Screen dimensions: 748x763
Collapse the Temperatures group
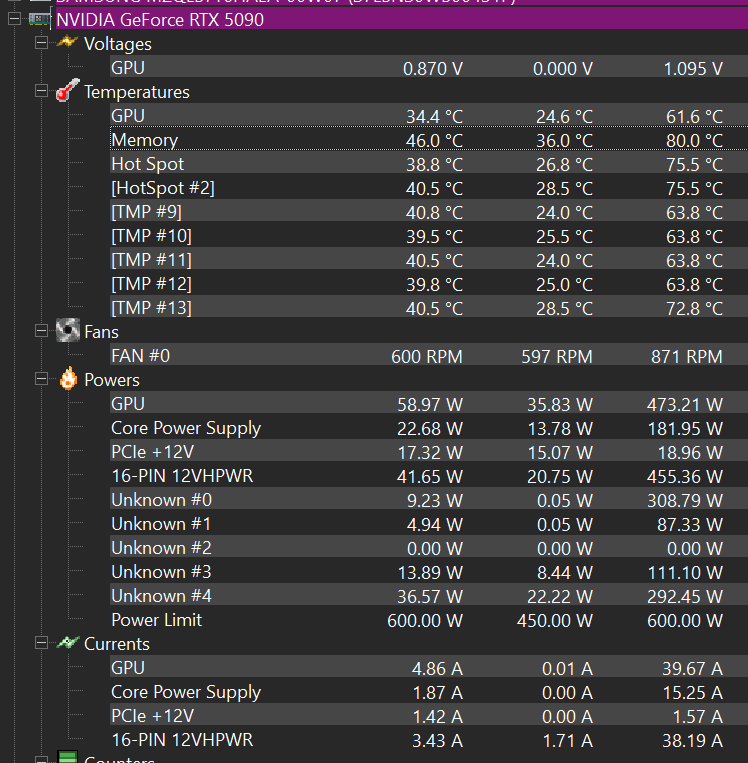[41, 91]
